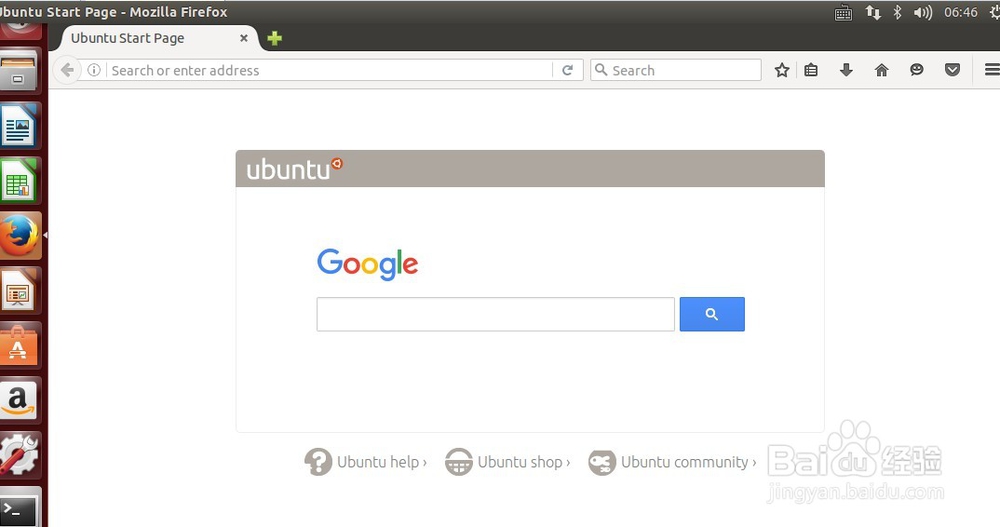Submit search with blue magnifier button

(712, 314)
